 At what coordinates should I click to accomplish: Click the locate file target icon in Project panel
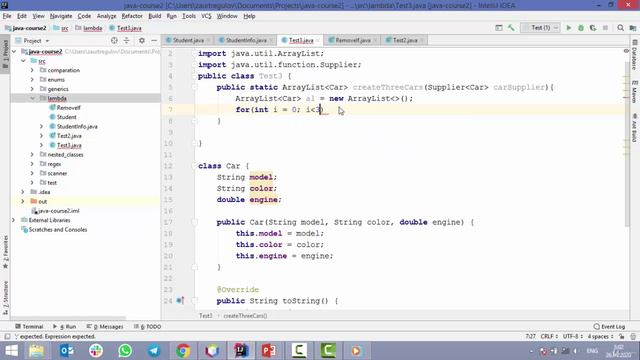tap(114, 40)
